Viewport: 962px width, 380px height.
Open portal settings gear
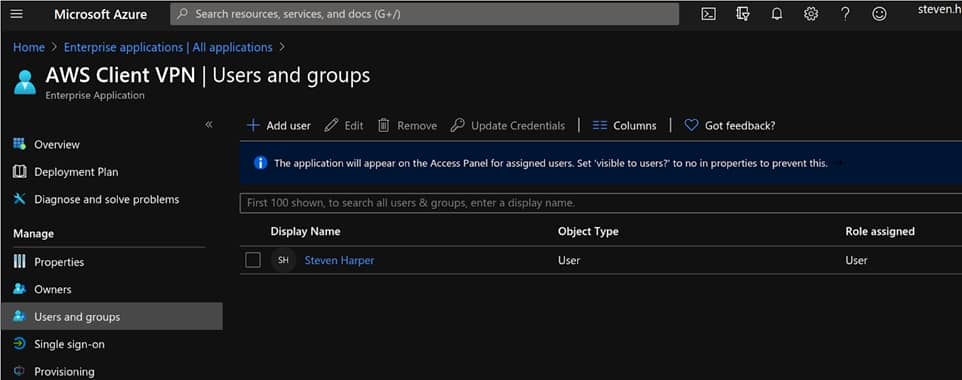pos(811,14)
